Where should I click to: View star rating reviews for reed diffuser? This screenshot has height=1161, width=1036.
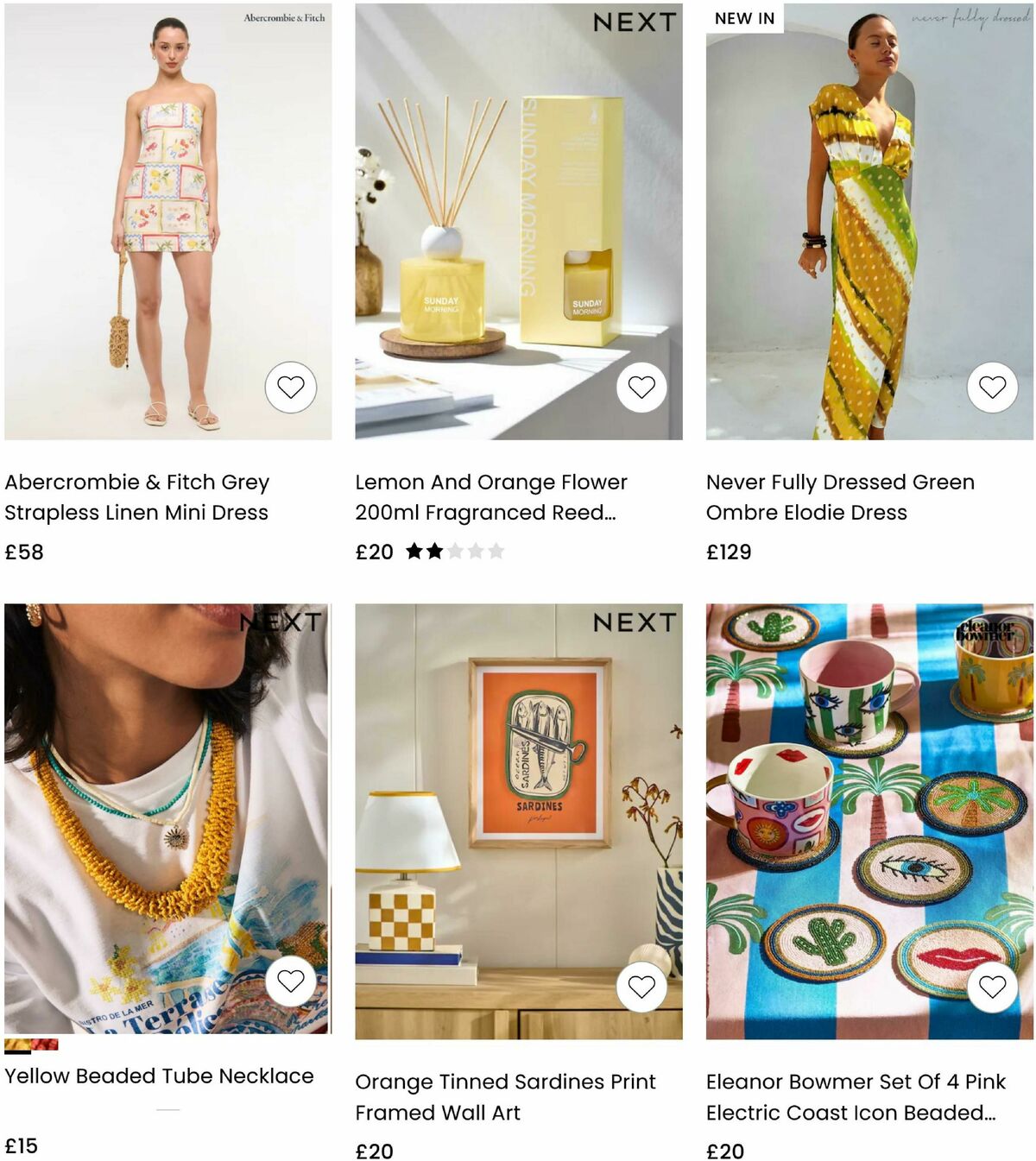pos(455,551)
